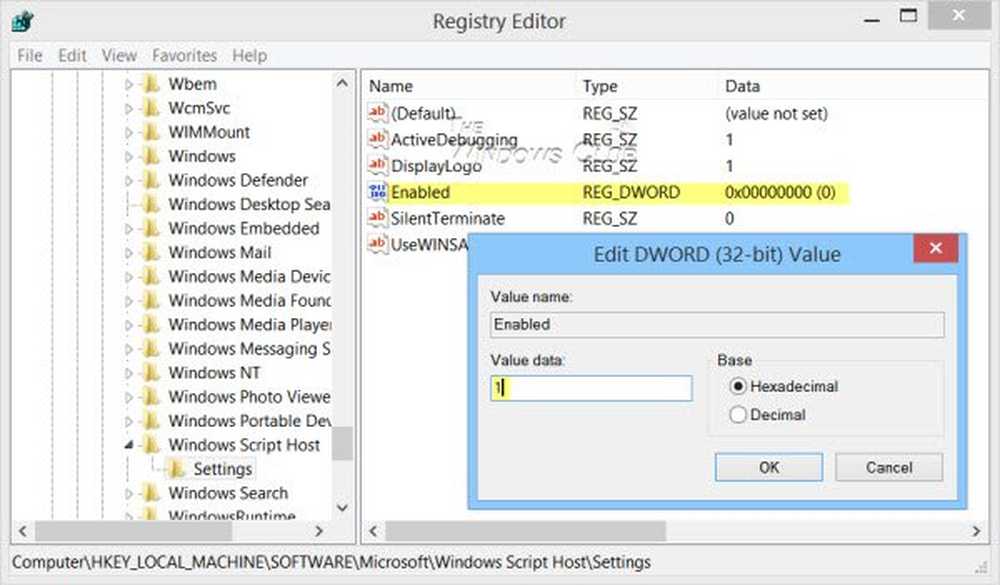The image size is (1000, 585).
Task: Click the tree pane vertical scrollbar thumb
Action: pos(343,443)
